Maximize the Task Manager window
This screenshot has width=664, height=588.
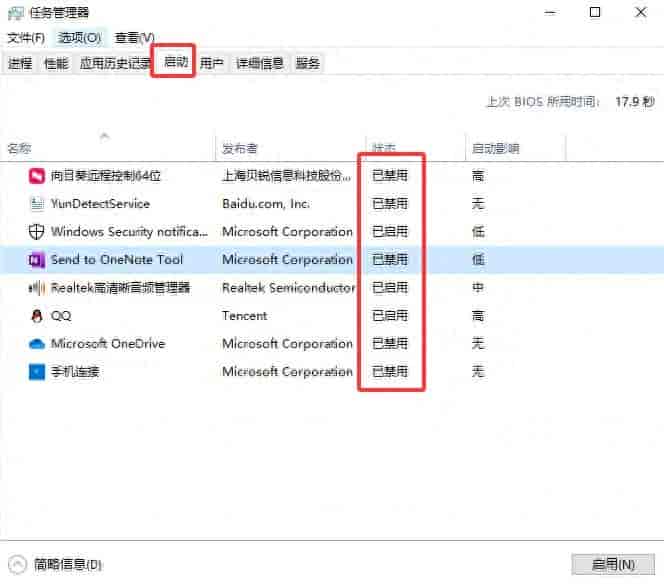pos(595,13)
